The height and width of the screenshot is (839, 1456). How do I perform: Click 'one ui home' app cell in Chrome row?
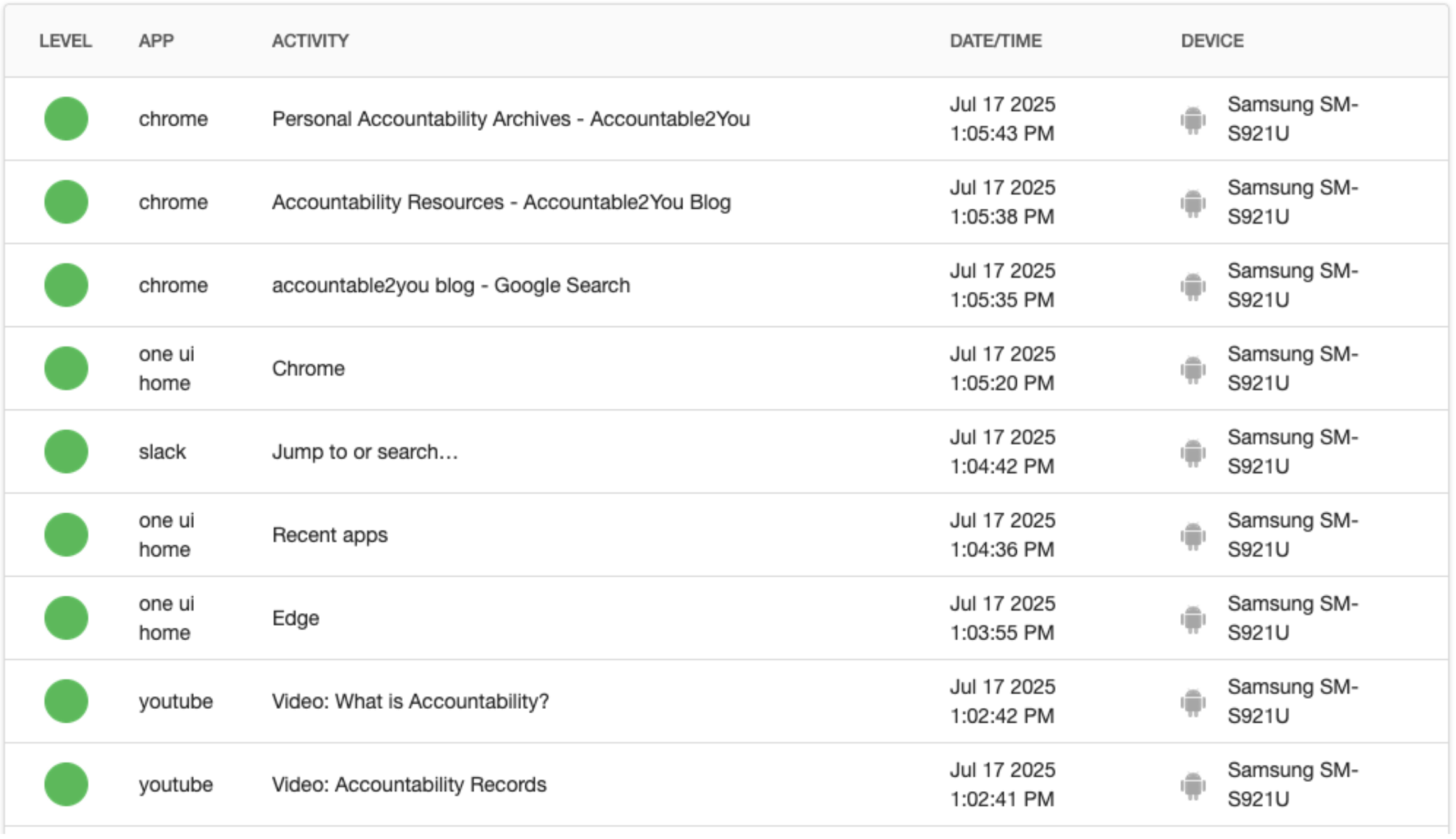point(167,369)
